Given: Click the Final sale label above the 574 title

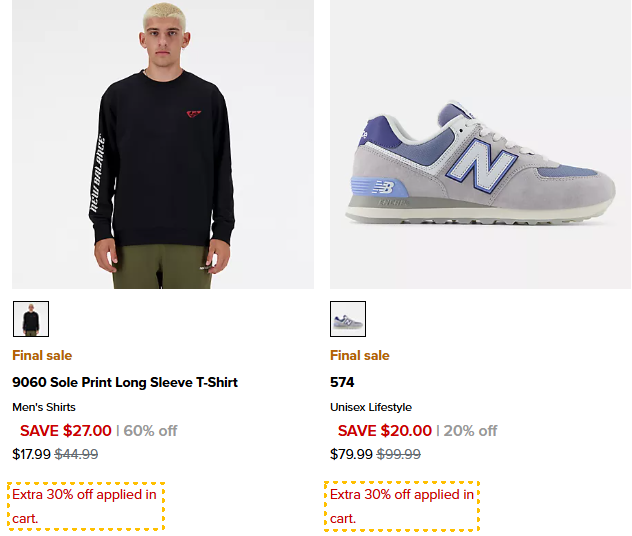Looking at the screenshot, I should [x=360, y=355].
